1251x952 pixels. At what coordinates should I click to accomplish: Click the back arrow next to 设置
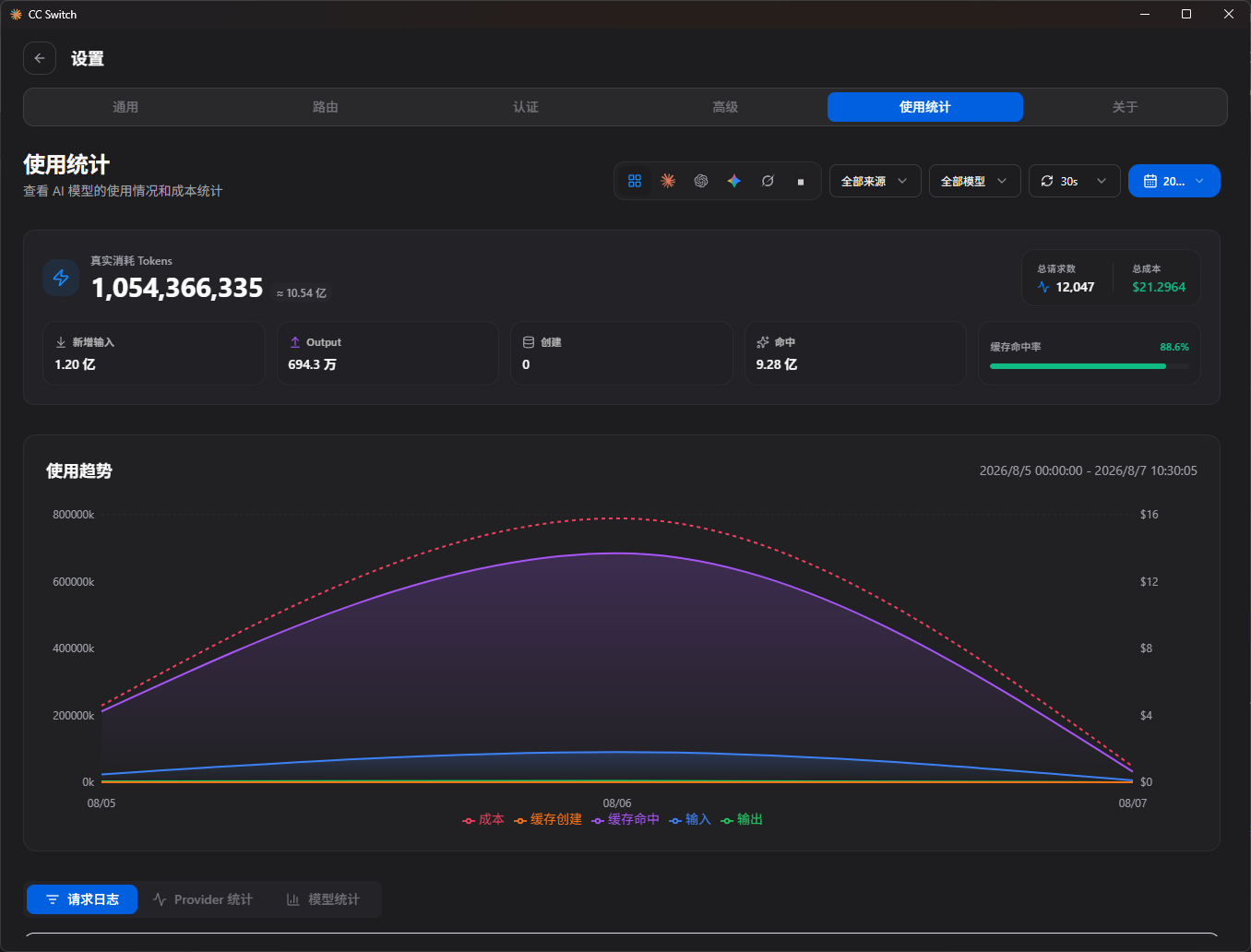point(40,58)
